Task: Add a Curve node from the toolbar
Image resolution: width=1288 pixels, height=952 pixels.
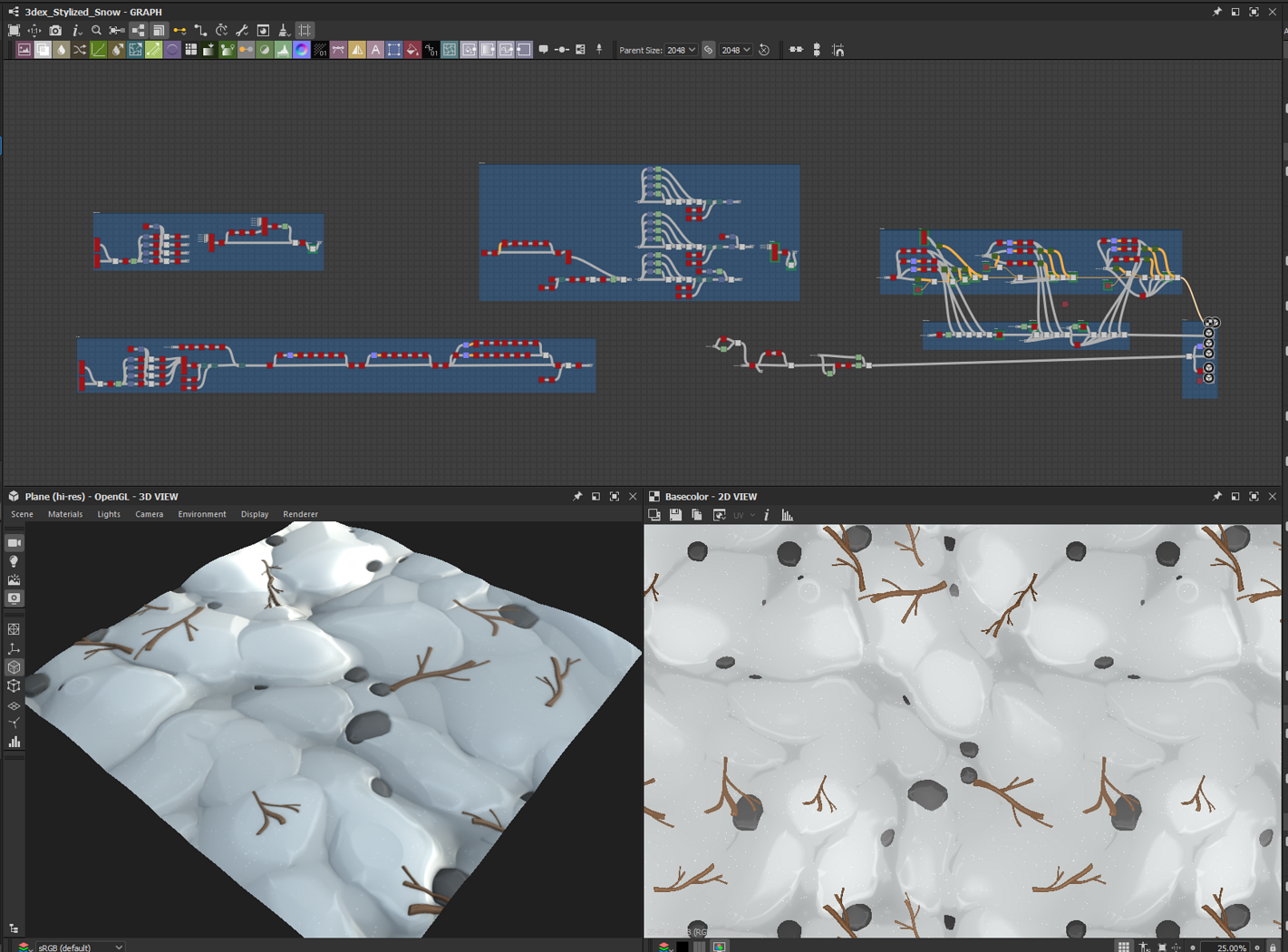Action: [x=99, y=51]
